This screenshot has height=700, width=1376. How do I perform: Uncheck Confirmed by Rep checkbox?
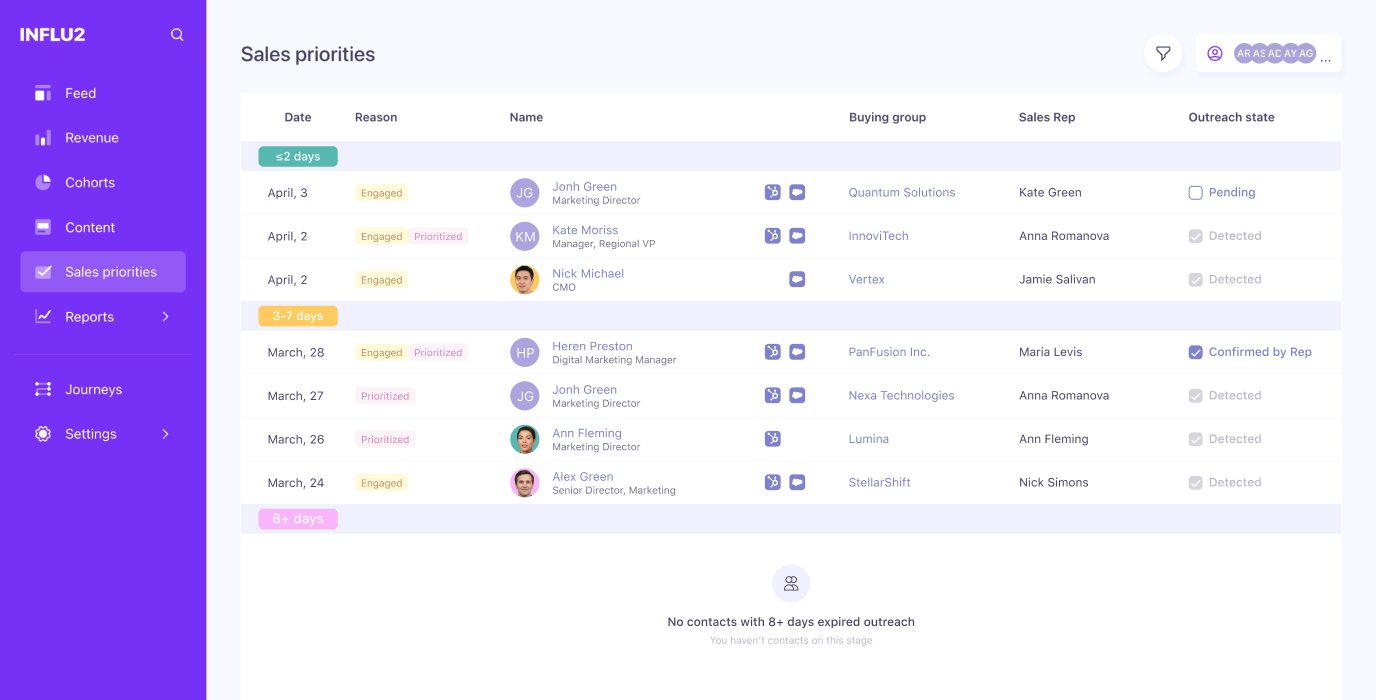point(1195,352)
